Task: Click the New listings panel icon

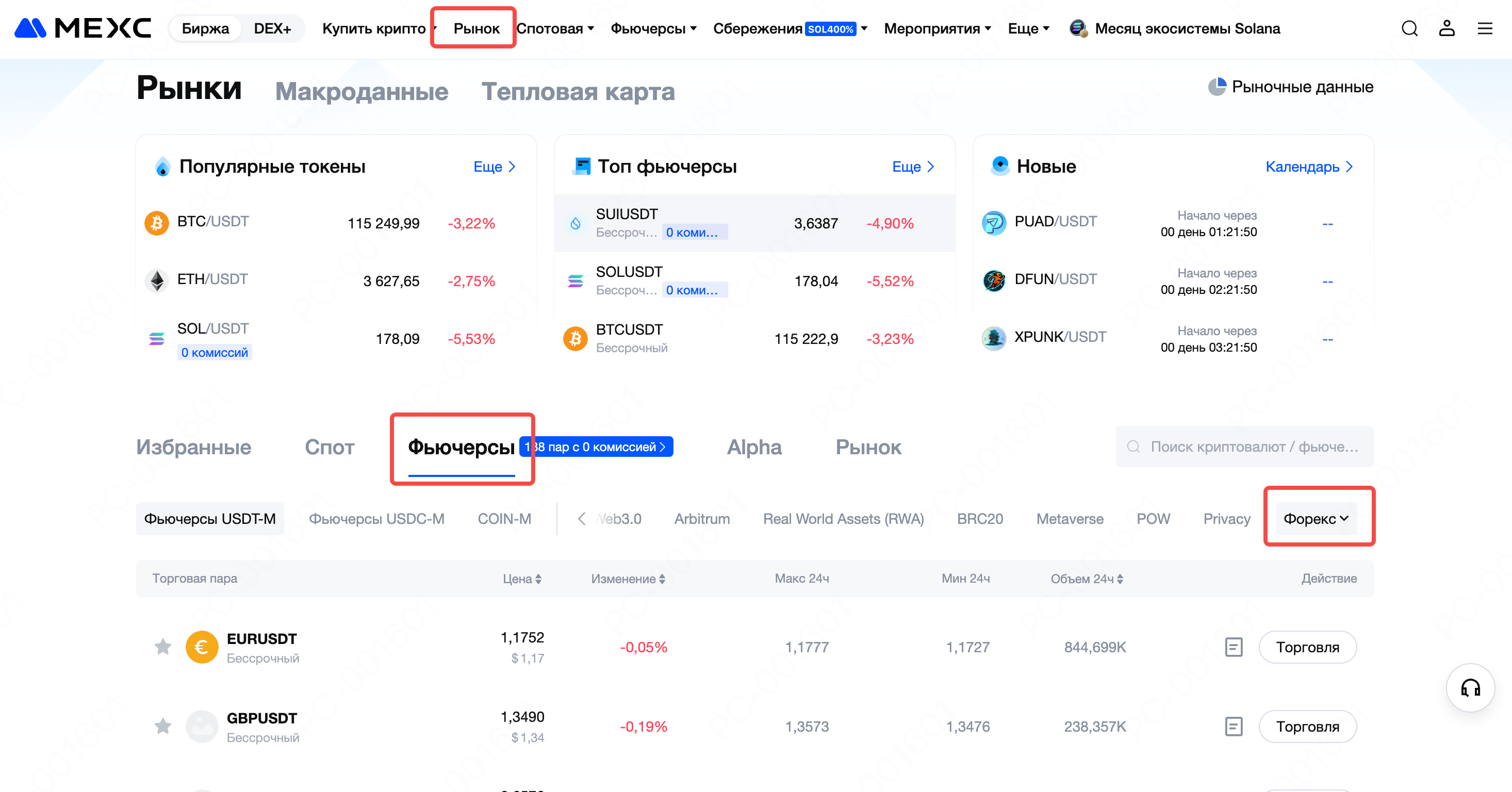Action: [999, 166]
